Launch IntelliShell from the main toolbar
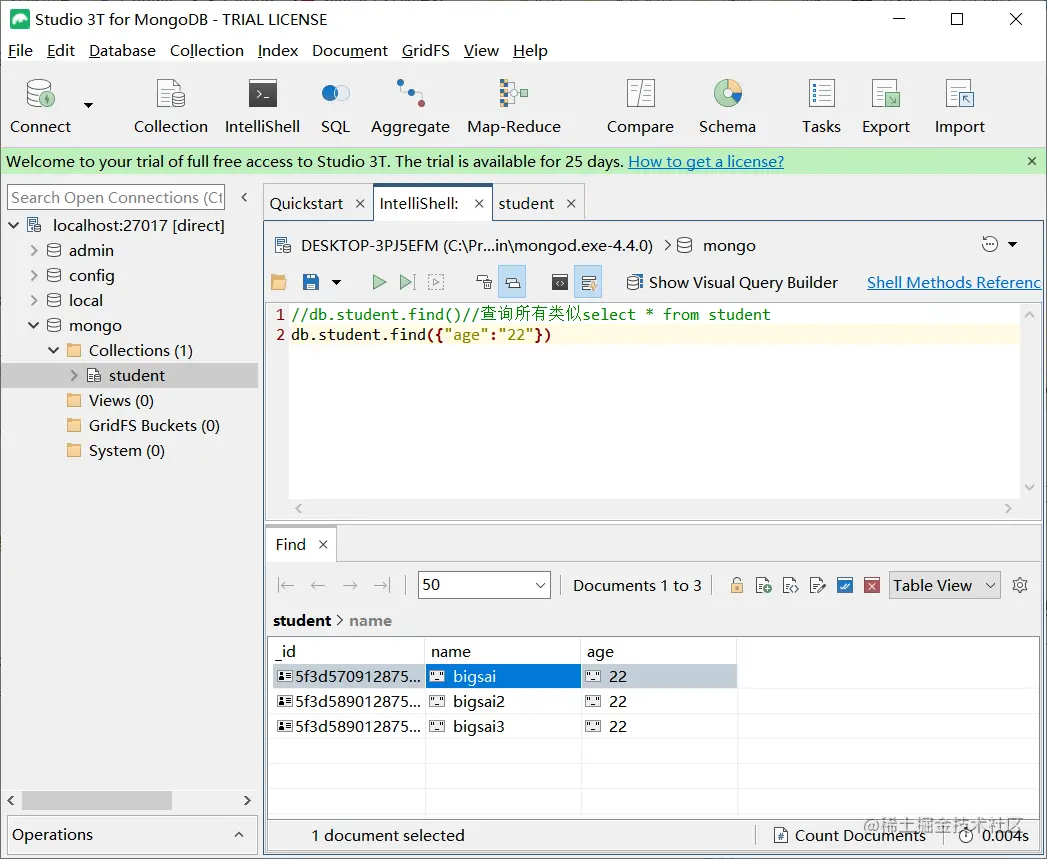This screenshot has width=1047, height=859. (262, 107)
